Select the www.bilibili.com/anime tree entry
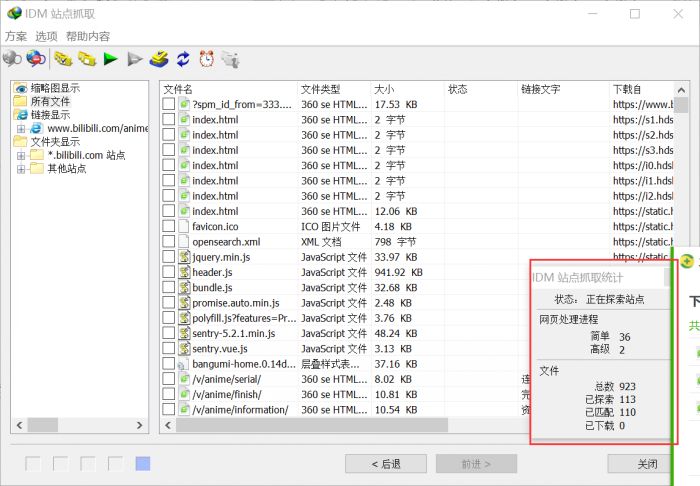 [x=97, y=129]
